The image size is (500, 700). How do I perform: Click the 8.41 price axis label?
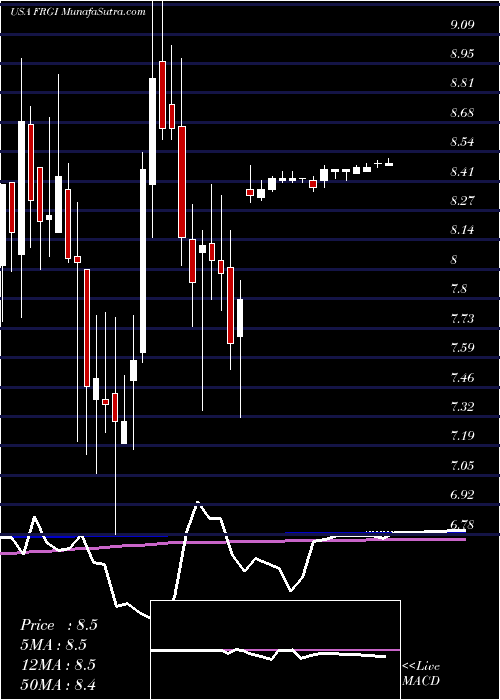click(x=462, y=171)
